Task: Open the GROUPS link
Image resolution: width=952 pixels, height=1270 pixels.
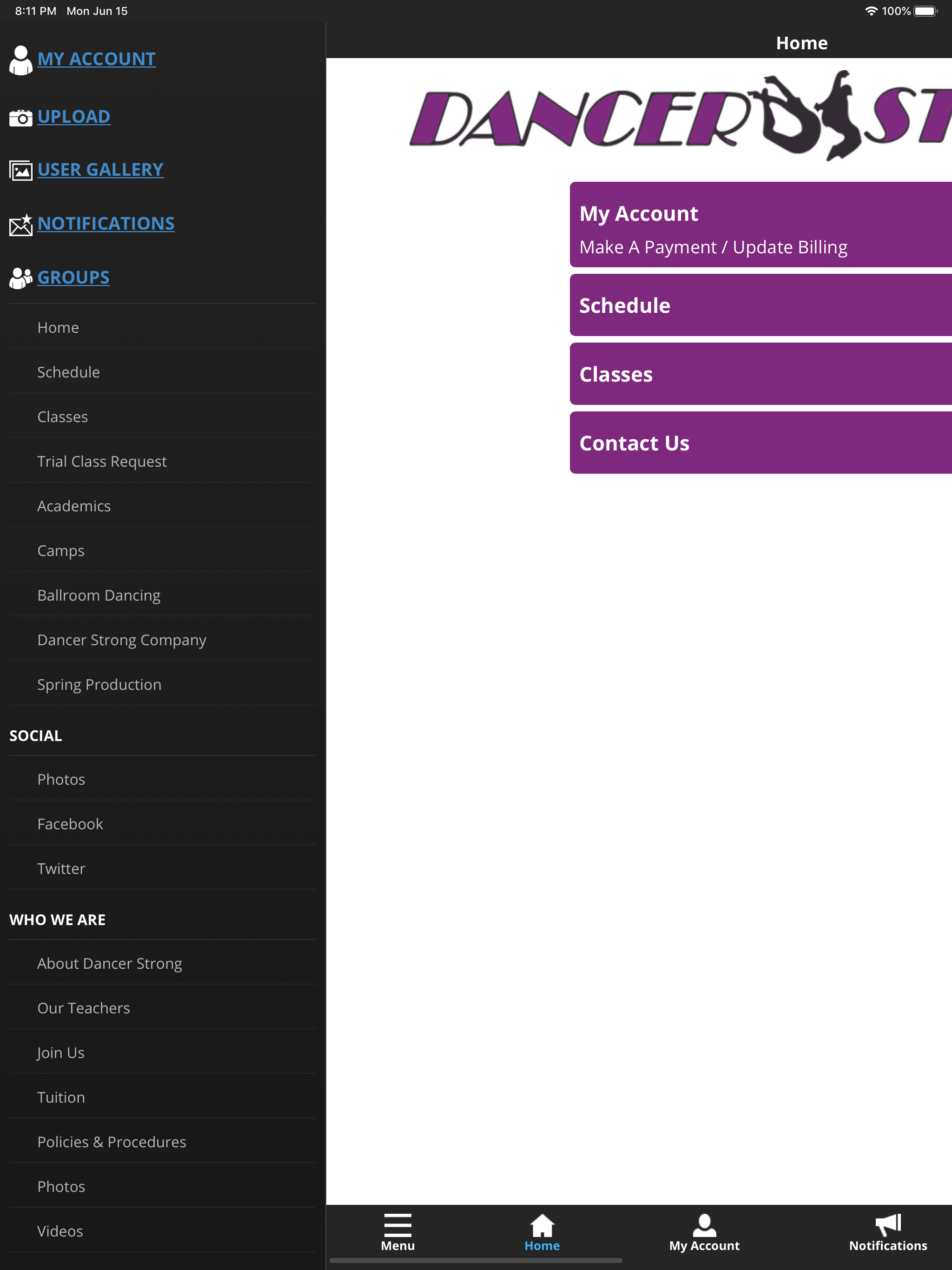Action: click(x=73, y=278)
